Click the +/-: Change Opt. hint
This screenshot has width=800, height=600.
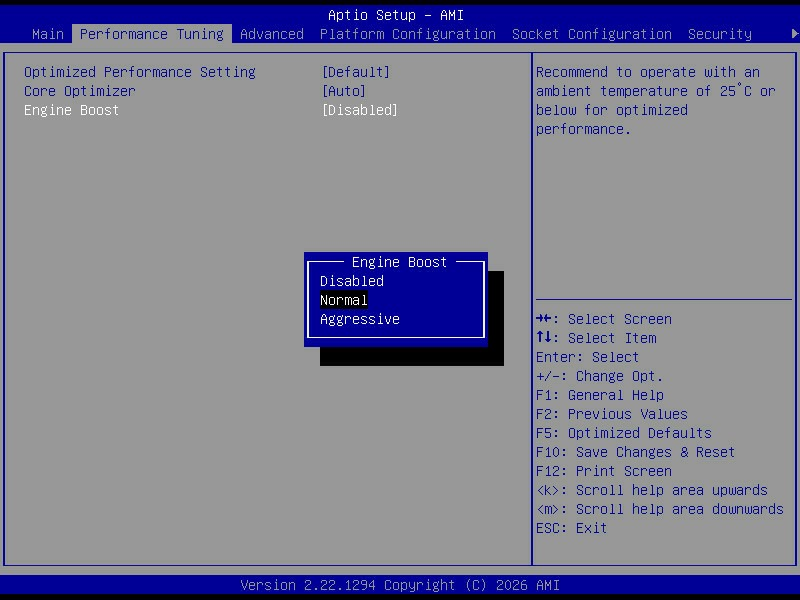point(599,377)
